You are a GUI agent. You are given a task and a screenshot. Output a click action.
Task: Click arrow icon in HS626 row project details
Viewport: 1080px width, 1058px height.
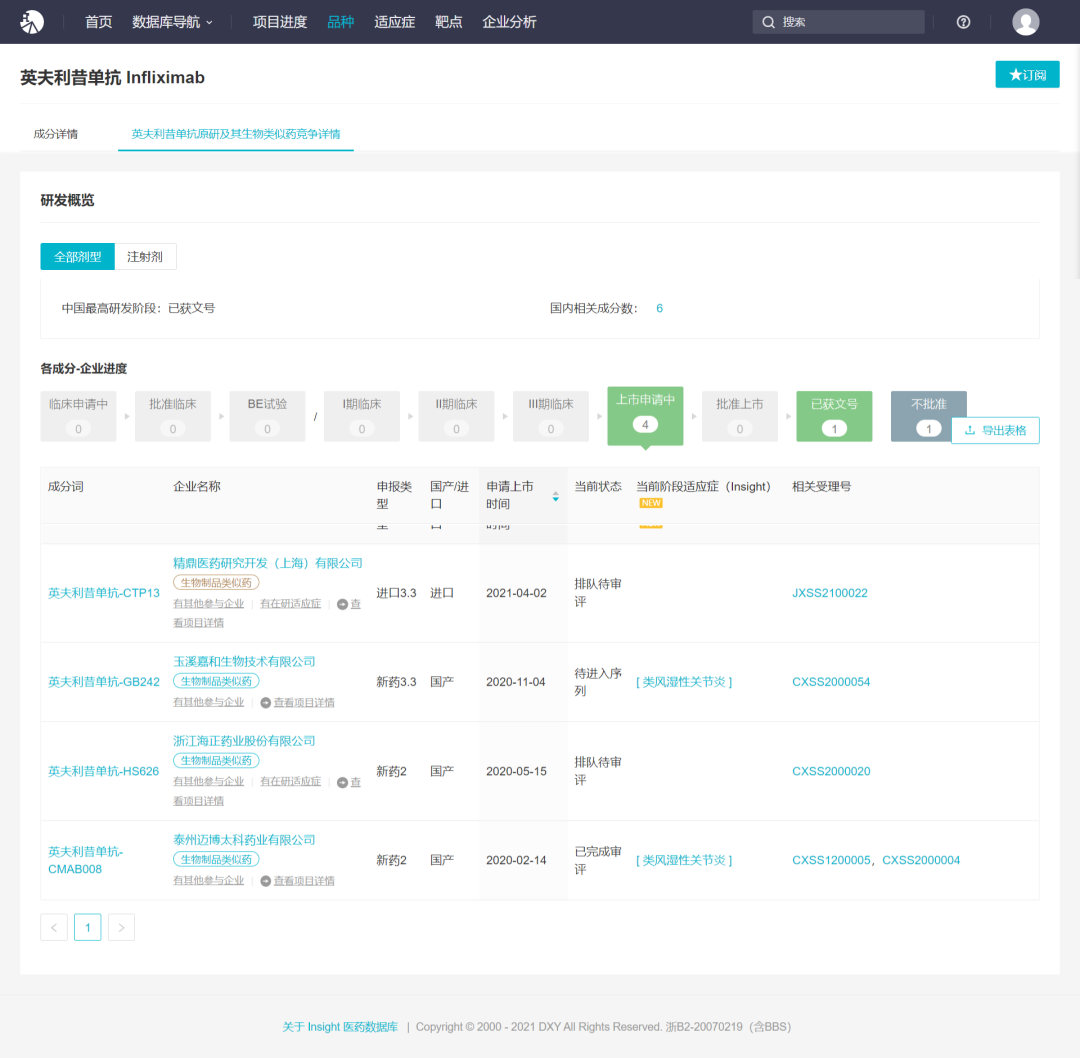(342, 782)
